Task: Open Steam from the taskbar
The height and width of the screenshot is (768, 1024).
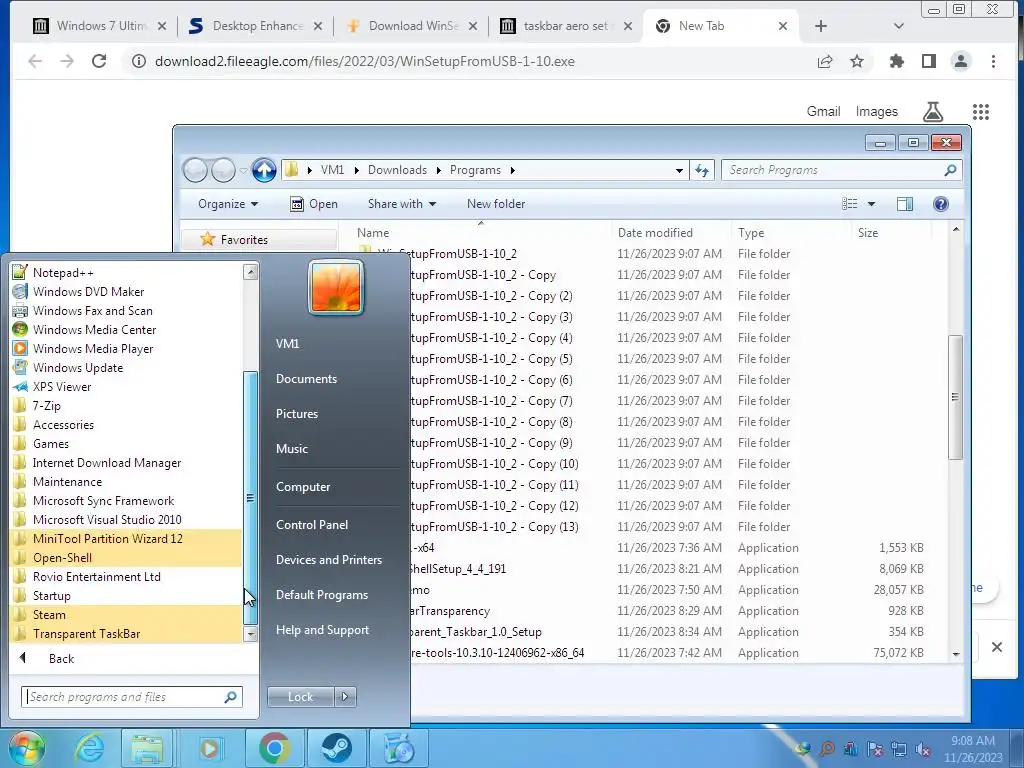Action: pyautogui.click(x=336, y=748)
